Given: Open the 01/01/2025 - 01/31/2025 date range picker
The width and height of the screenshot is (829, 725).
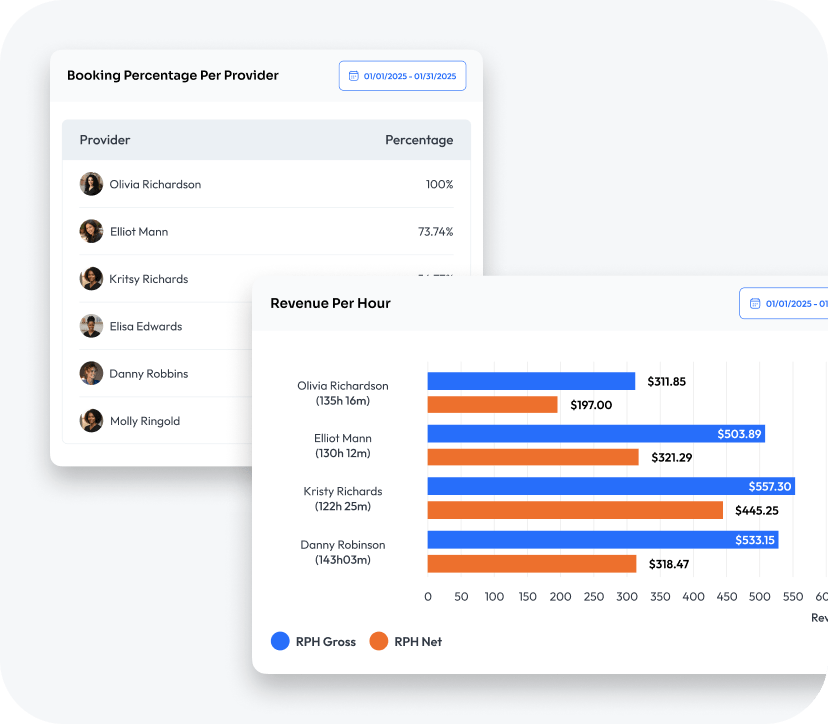Looking at the screenshot, I should click(402, 76).
